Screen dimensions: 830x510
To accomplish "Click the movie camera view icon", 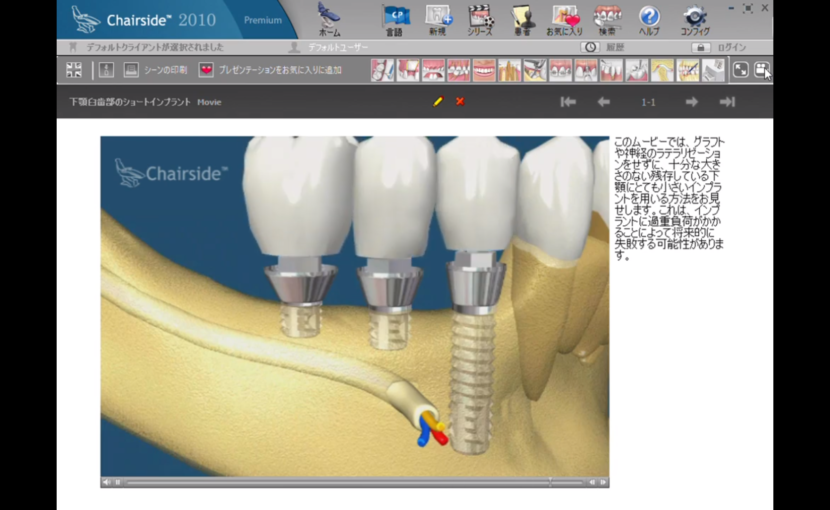I will point(761,69).
